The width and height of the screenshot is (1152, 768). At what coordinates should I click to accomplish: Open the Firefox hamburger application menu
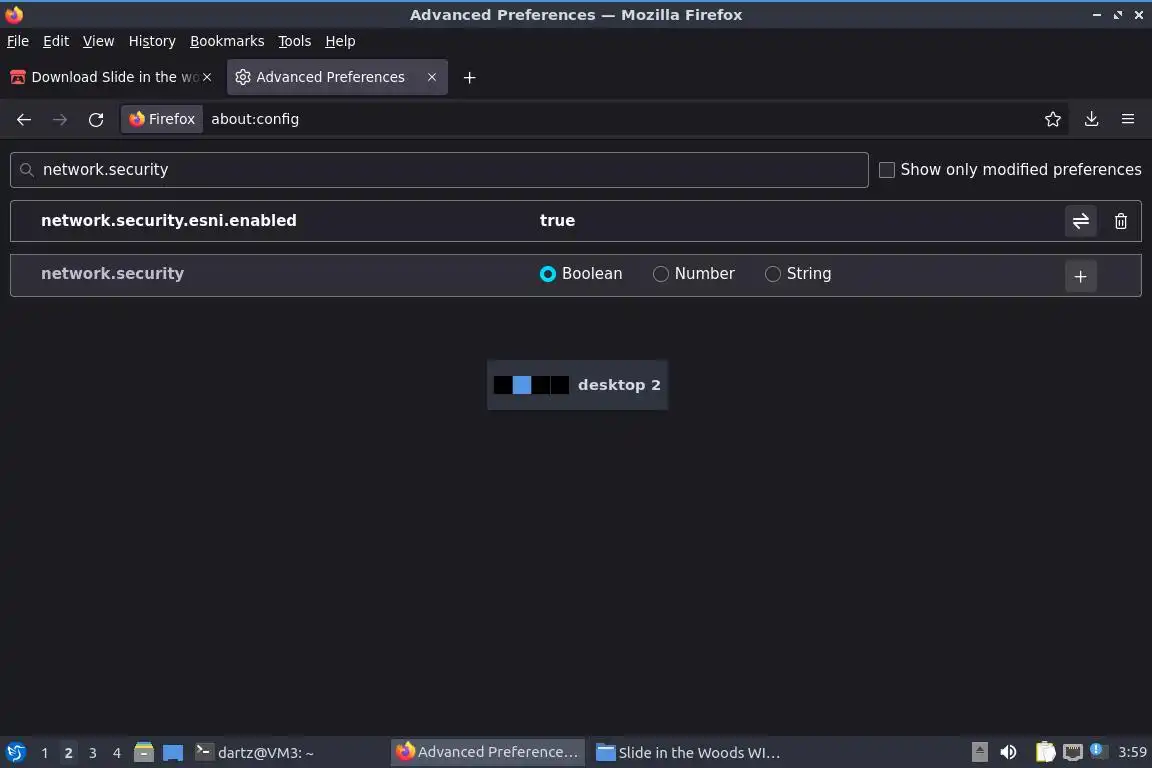point(1128,119)
